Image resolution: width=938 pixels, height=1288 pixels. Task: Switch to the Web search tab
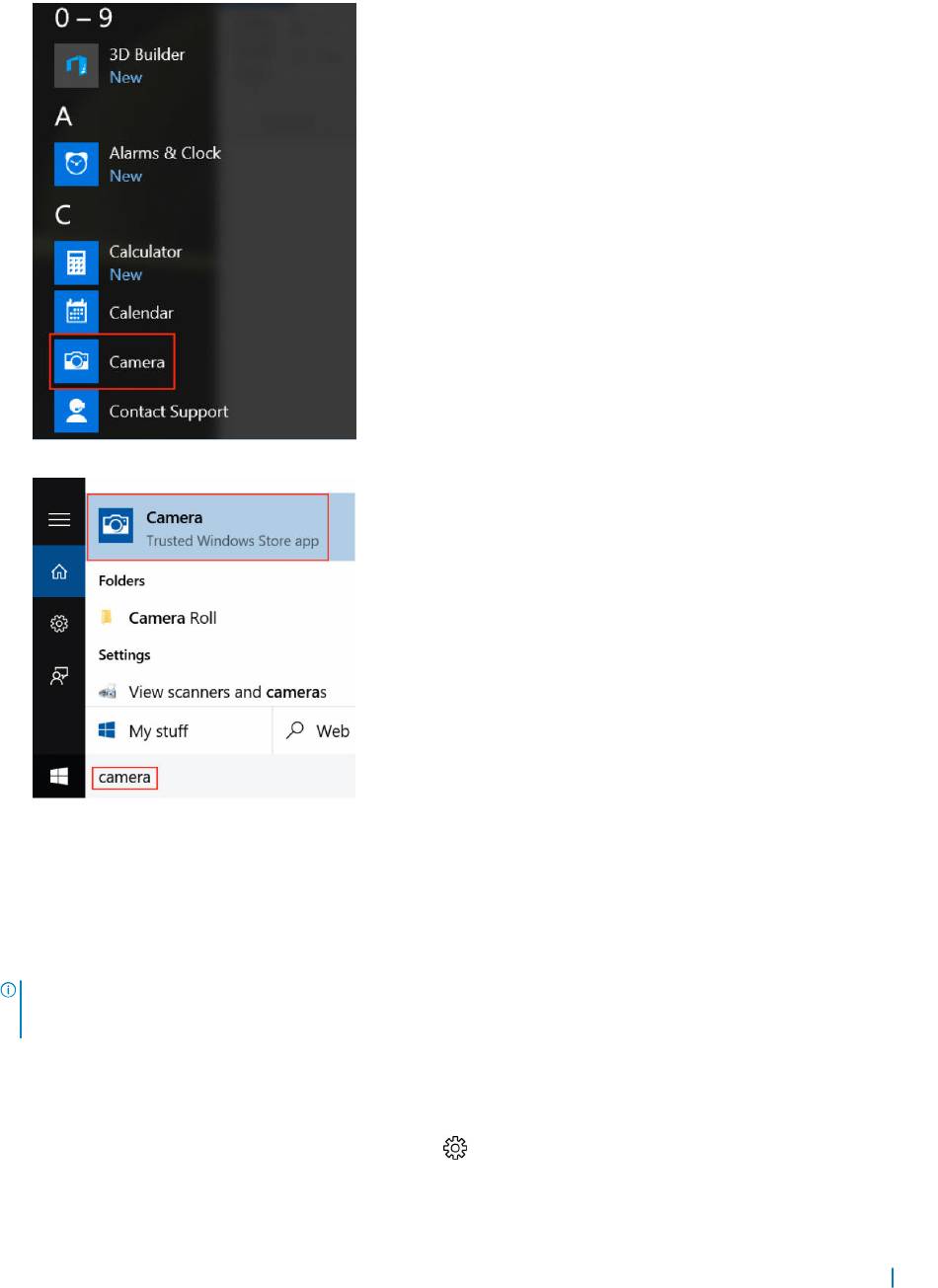pyautogui.click(x=314, y=731)
